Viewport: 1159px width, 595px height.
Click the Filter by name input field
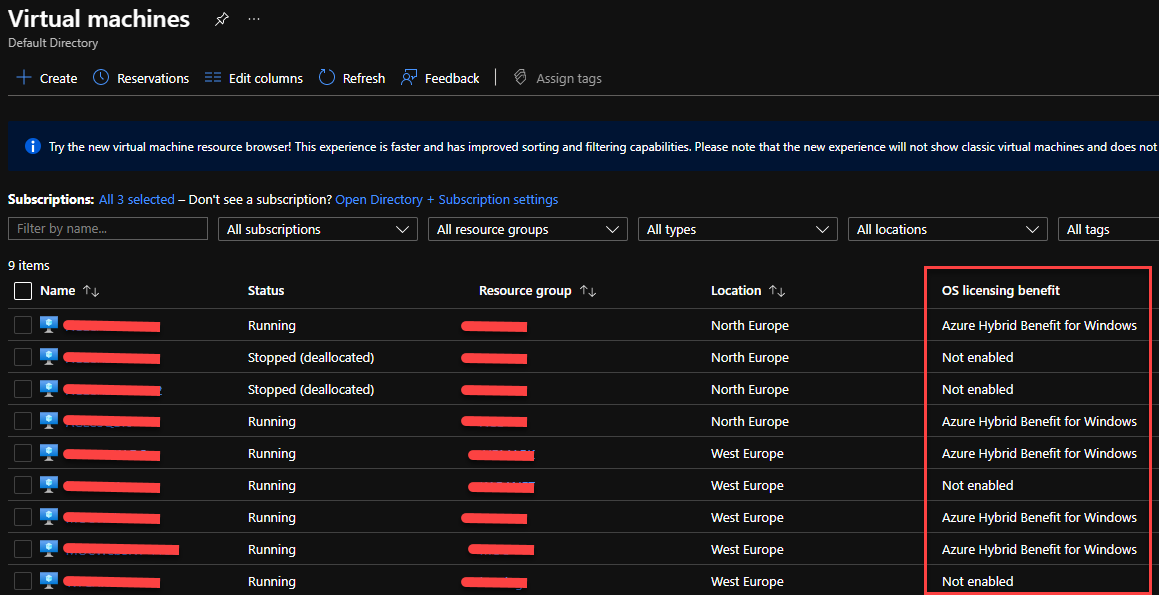pyautogui.click(x=108, y=229)
